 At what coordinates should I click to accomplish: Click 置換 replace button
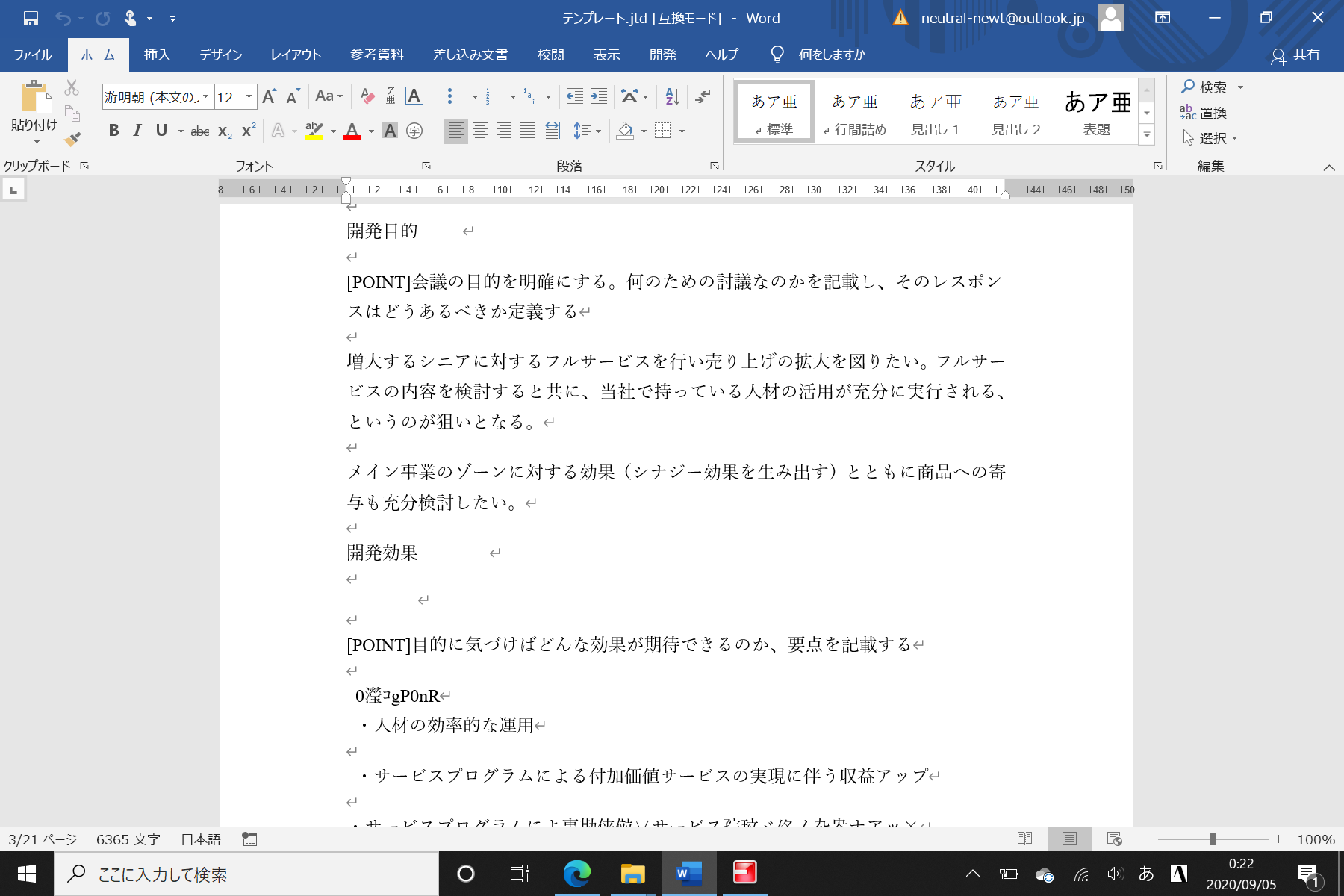pos(1204,113)
